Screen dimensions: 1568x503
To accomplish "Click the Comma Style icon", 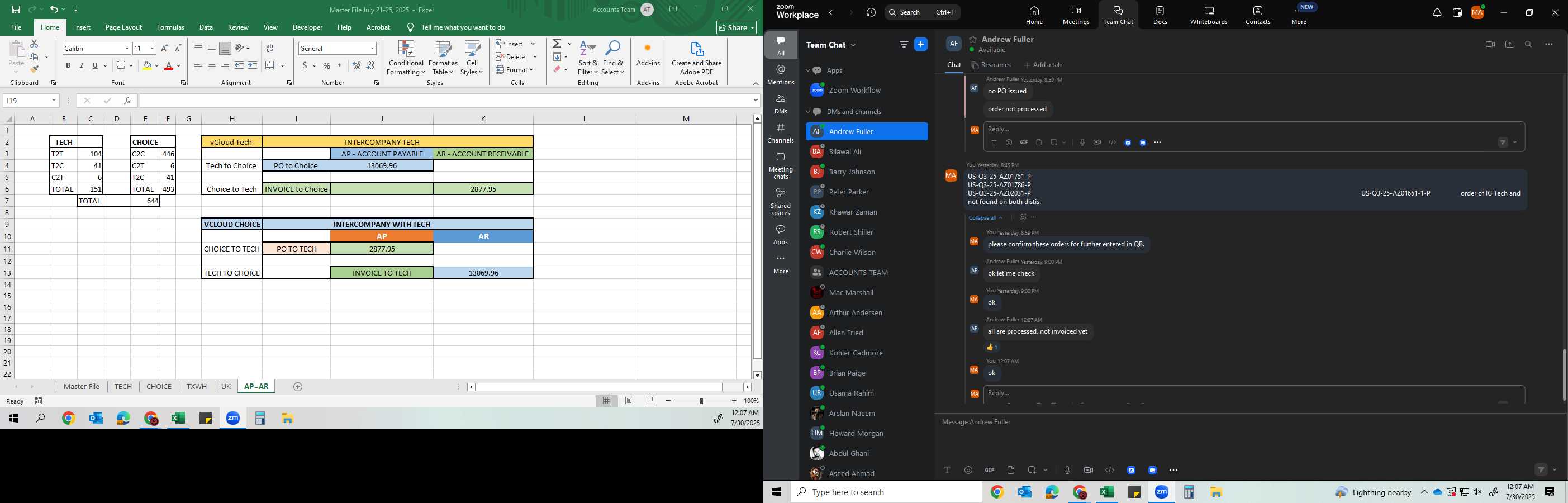I will [340, 66].
